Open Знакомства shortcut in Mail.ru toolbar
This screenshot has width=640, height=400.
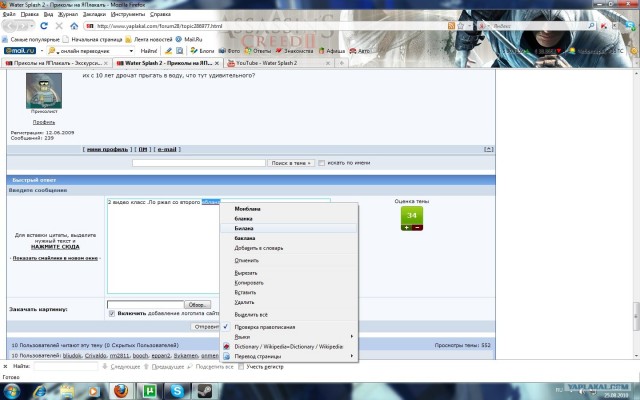tap(294, 51)
